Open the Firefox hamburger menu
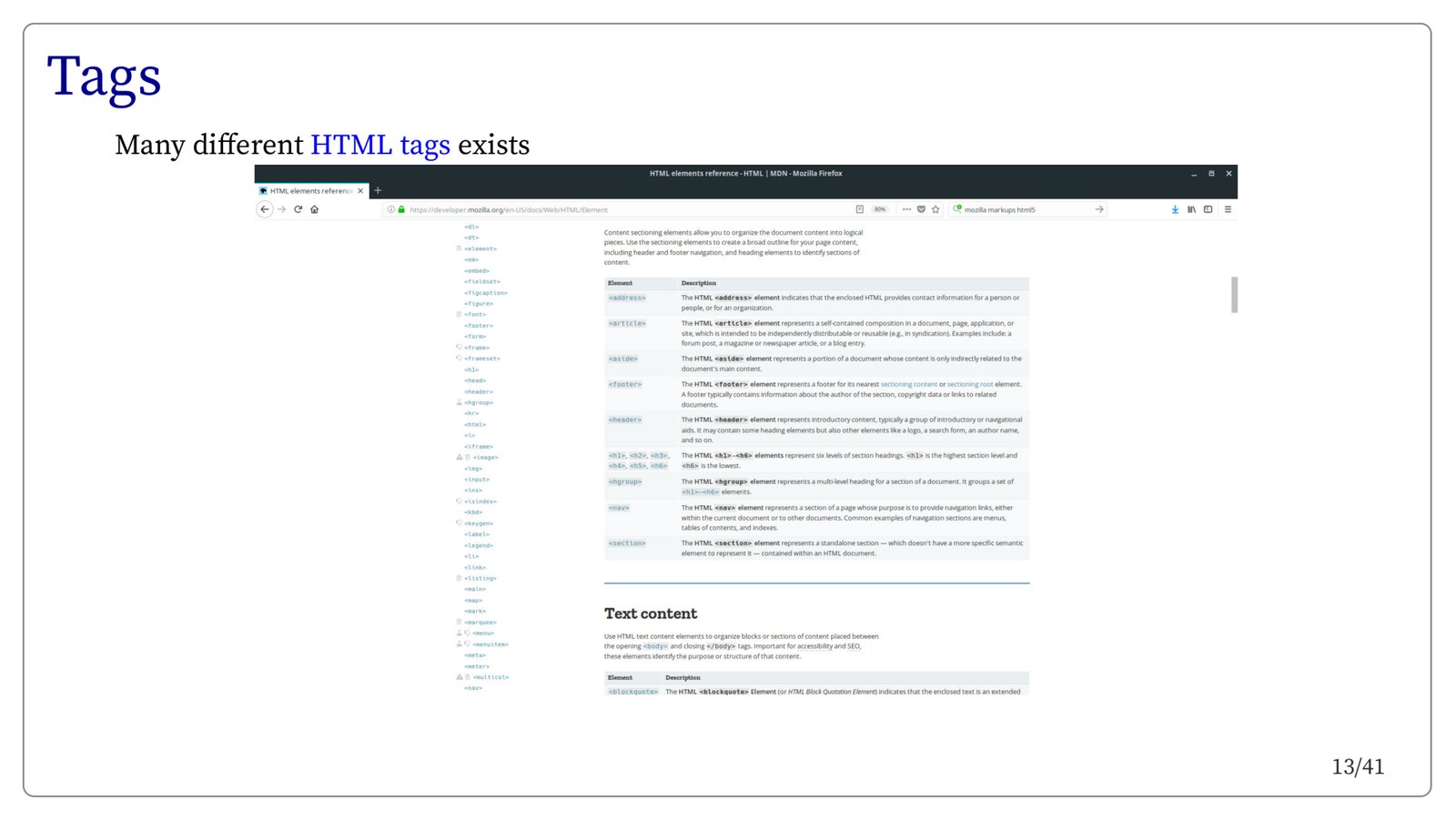Image resolution: width=1456 pixels, height=821 pixels. (x=1228, y=209)
